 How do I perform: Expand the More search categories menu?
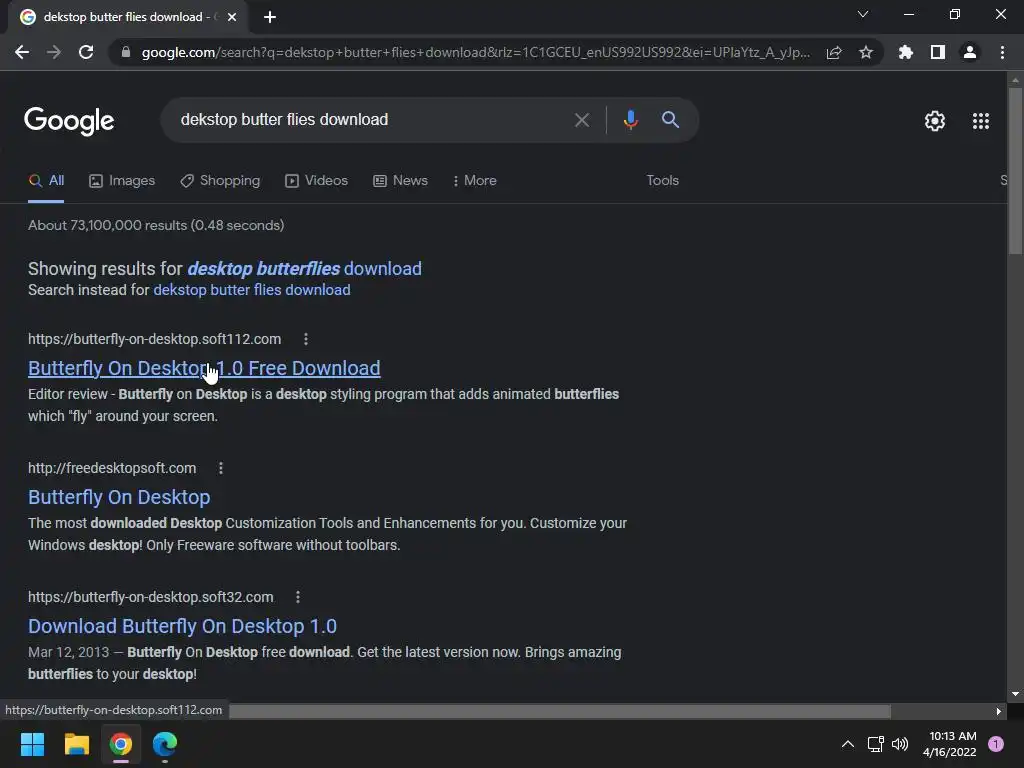(x=475, y=181)
